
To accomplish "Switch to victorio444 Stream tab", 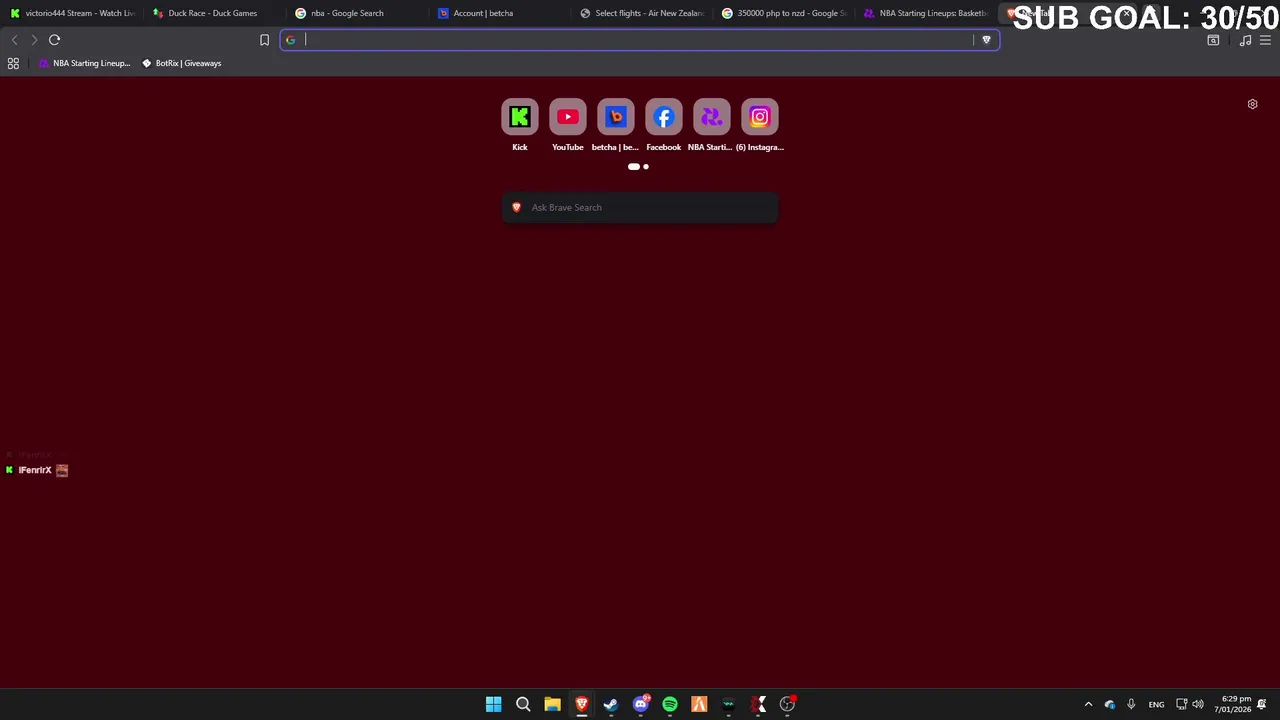I will pyautogui.click(x=72, y=13).
